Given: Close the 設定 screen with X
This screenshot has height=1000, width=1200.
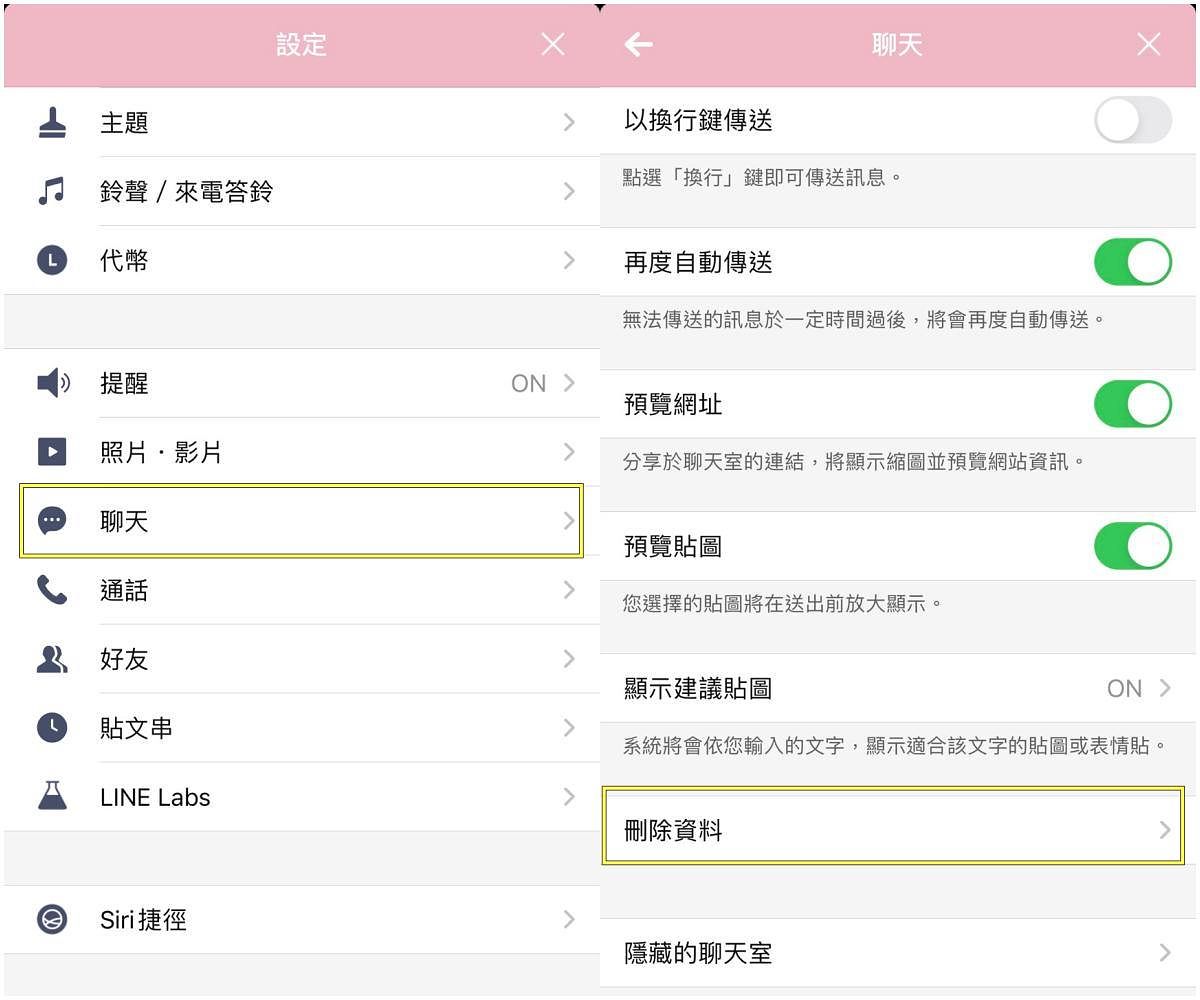Looking at the screenshot, I should pos(553,44).
